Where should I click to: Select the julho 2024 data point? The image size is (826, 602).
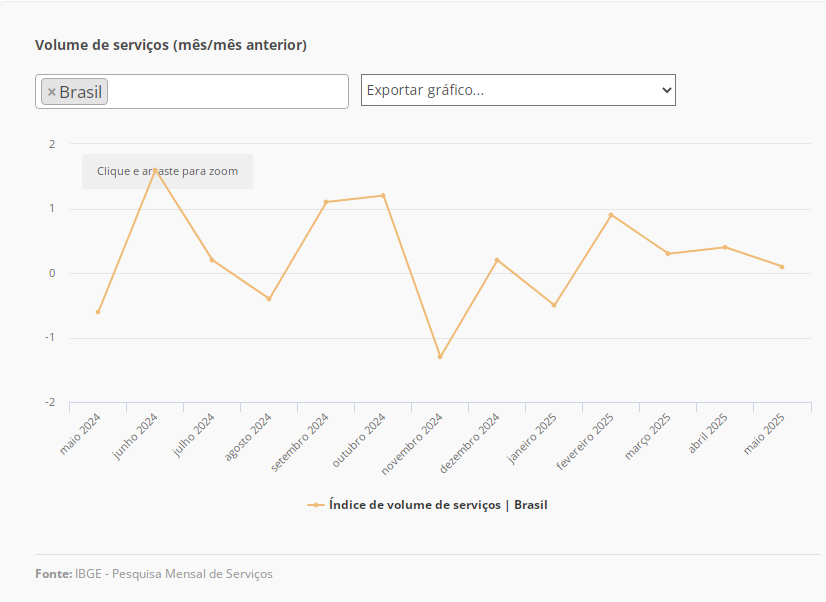click(212, 260)
